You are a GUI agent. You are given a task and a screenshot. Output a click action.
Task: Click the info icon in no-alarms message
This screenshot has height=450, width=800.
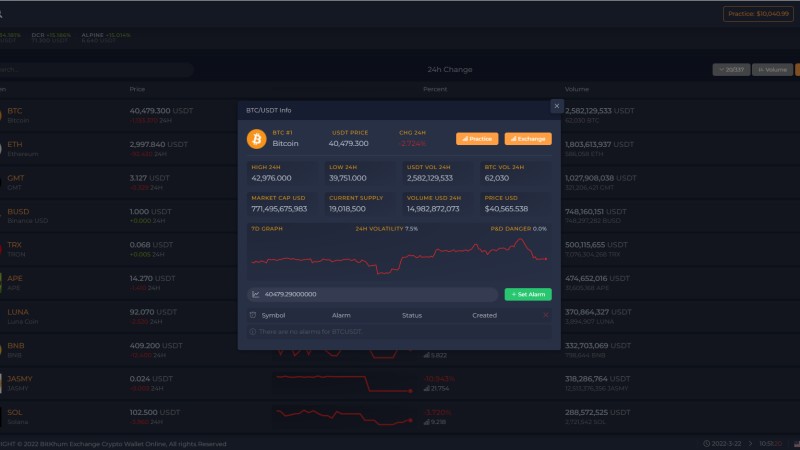253,332
